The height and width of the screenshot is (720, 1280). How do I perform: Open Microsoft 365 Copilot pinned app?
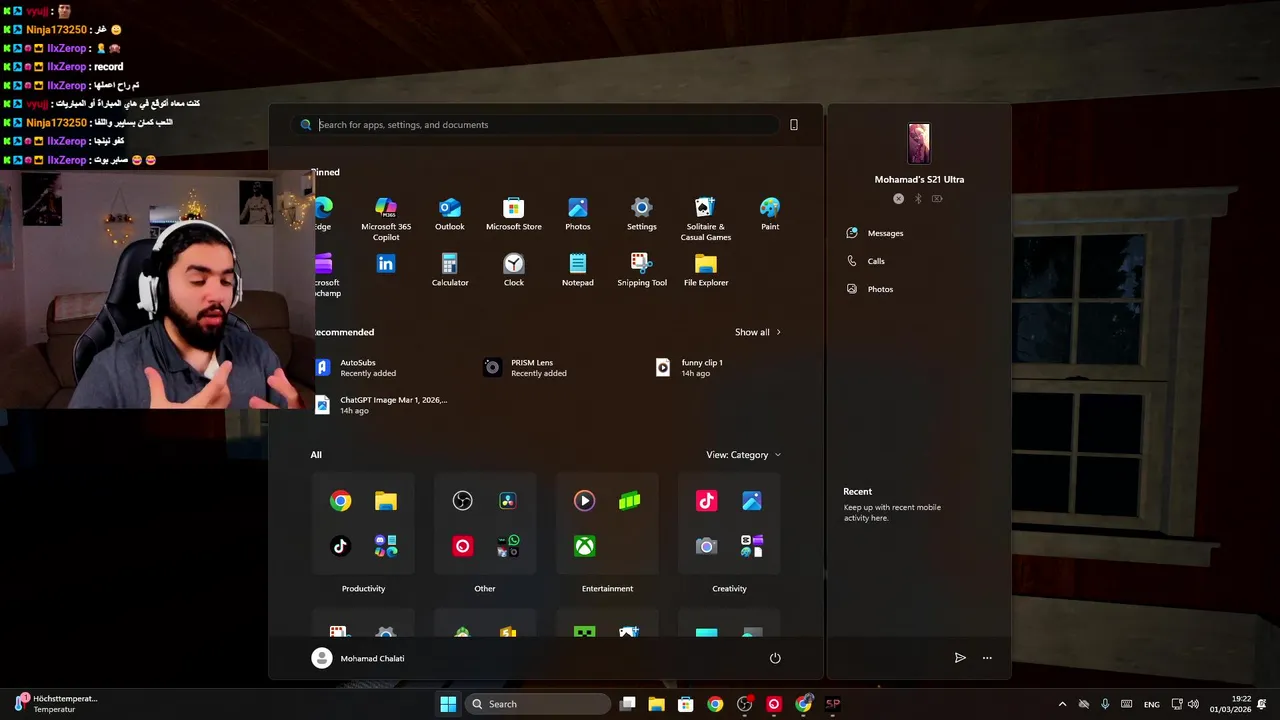click(386, 217)
